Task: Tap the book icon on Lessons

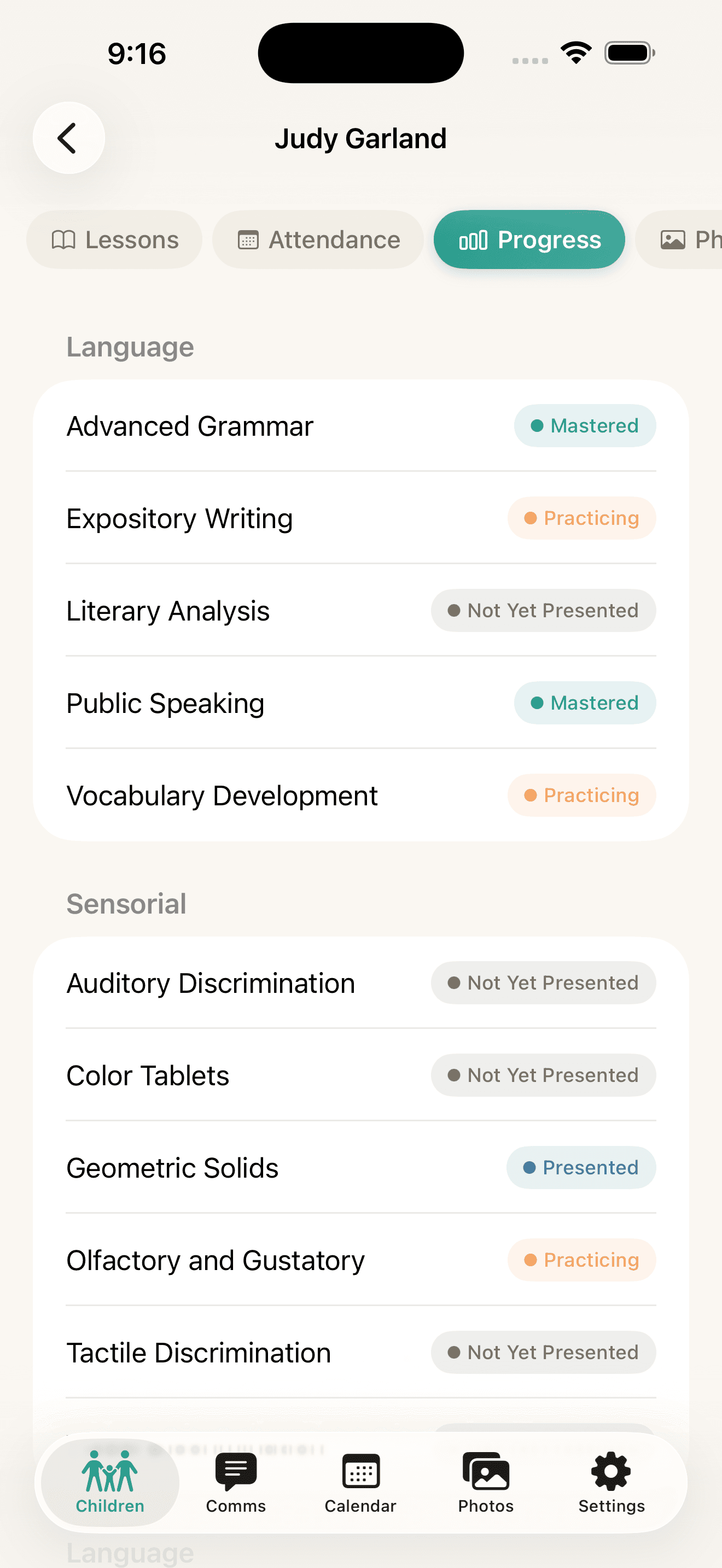Action: coord(63,240)
